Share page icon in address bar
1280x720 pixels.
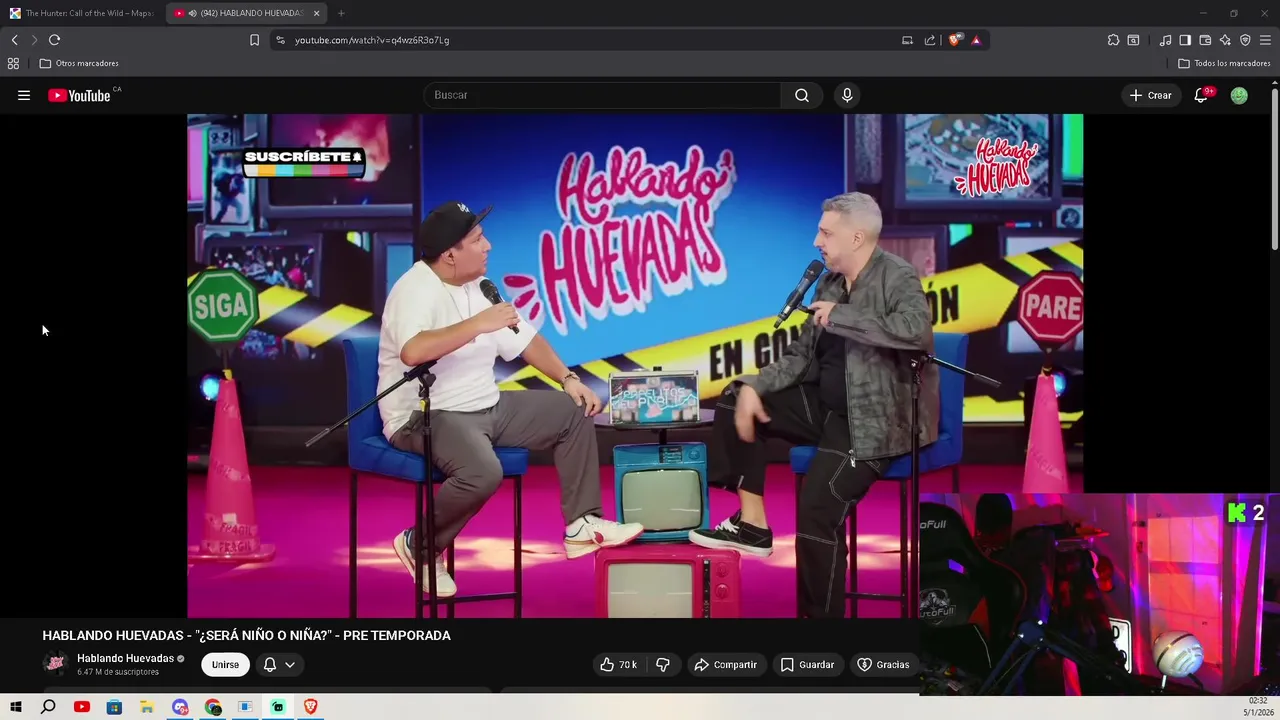pyautogui.click(x=930, y=40)
